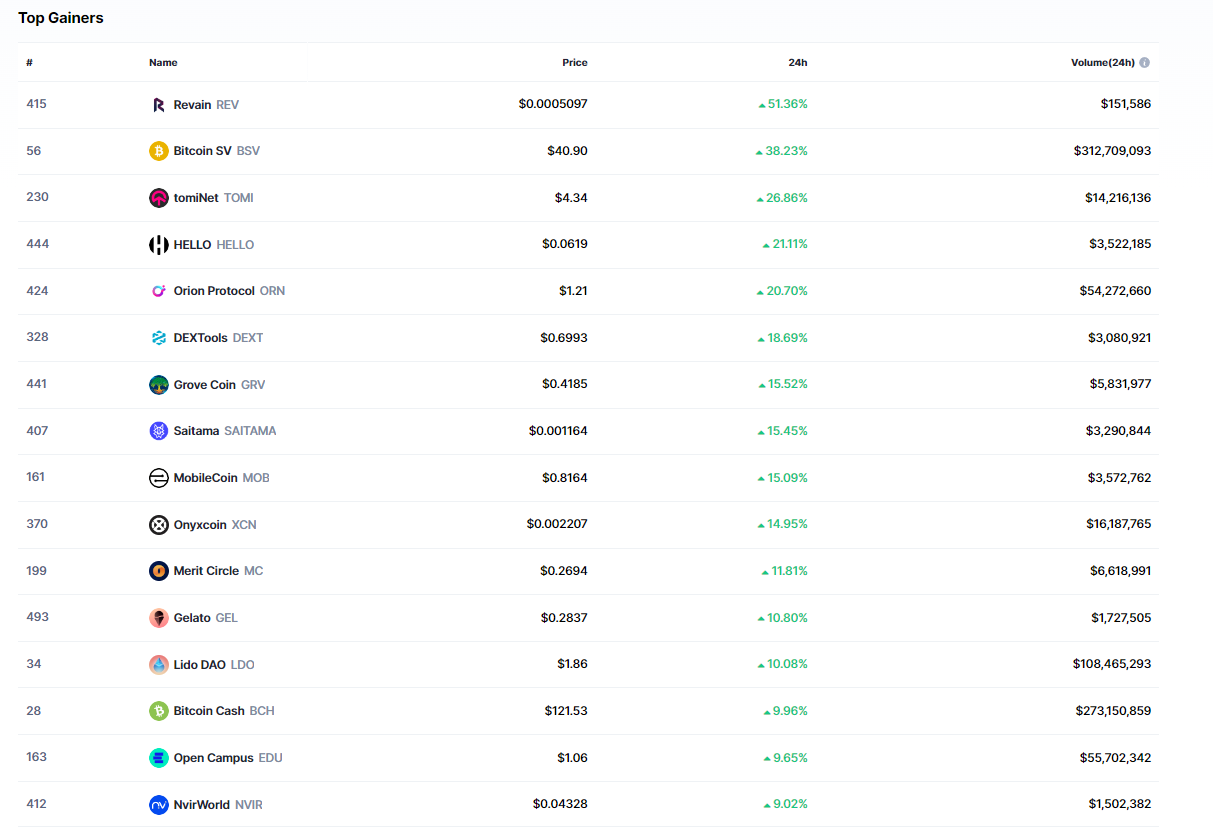Click DEXTools' volume $3,080,921

point(1120,338)
